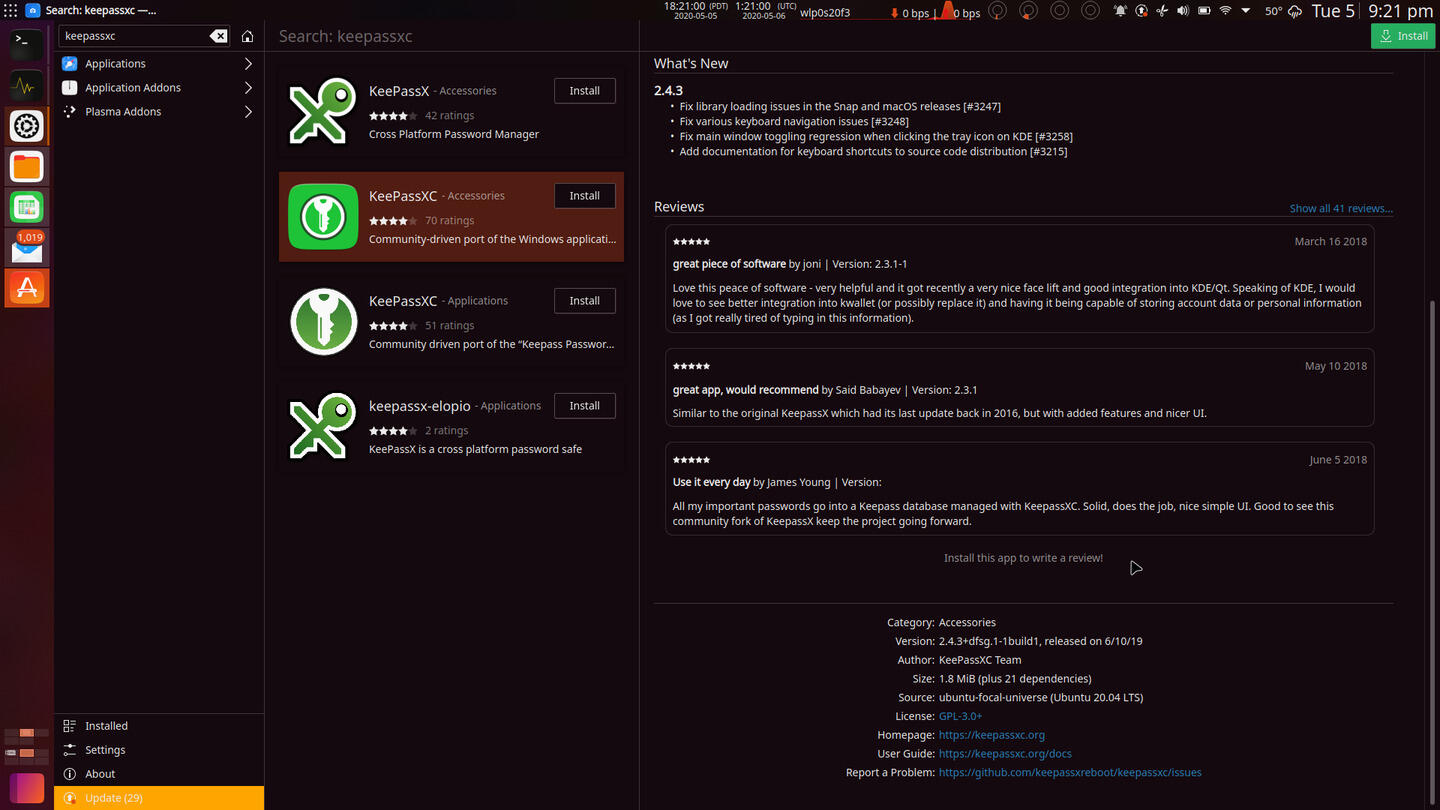The width and height of the screenshot is (1440, 810).
Task: Click the '51 ratings' text
Action: [x=449, y=326]
